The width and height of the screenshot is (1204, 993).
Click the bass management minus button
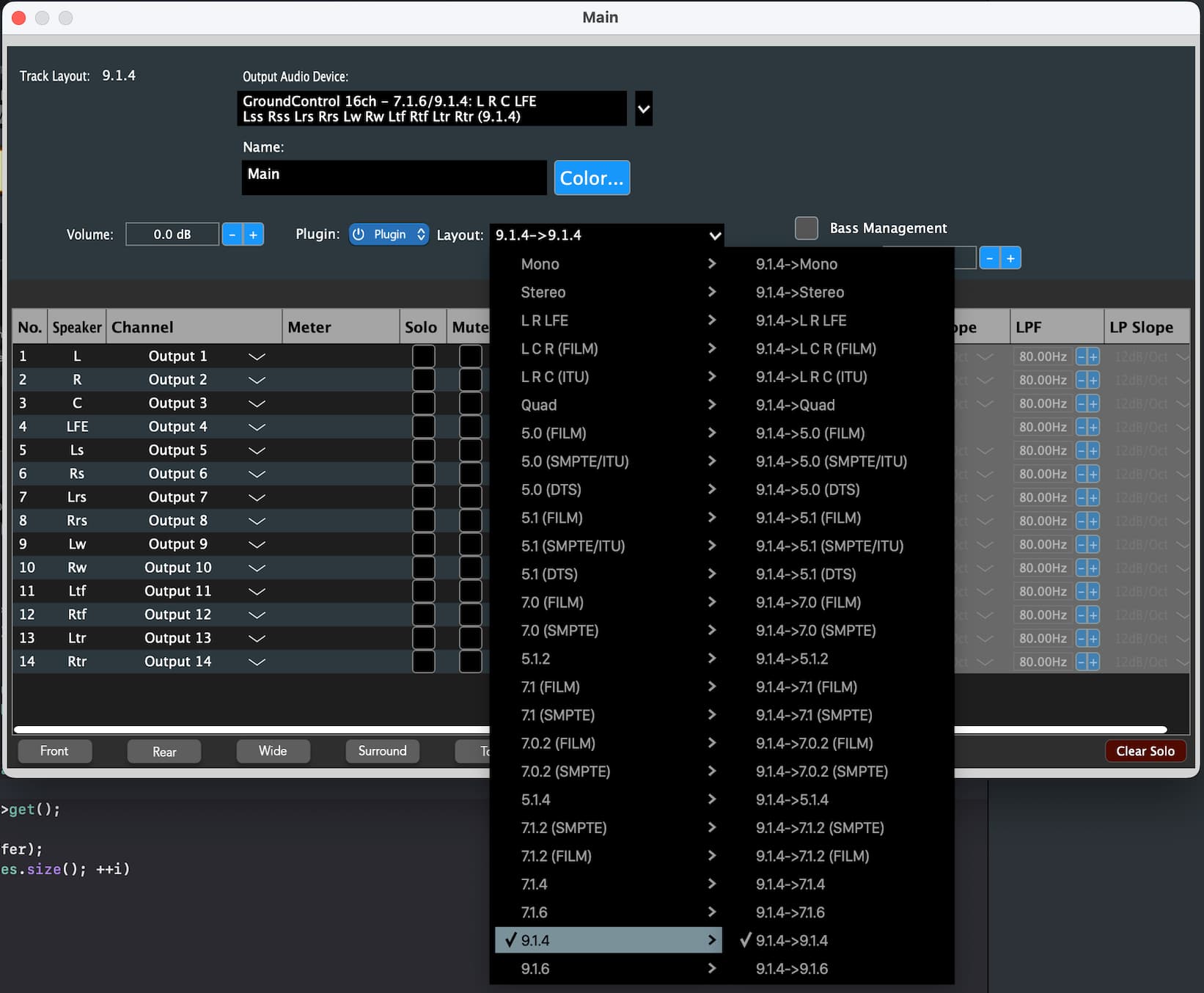pos(990,258)
